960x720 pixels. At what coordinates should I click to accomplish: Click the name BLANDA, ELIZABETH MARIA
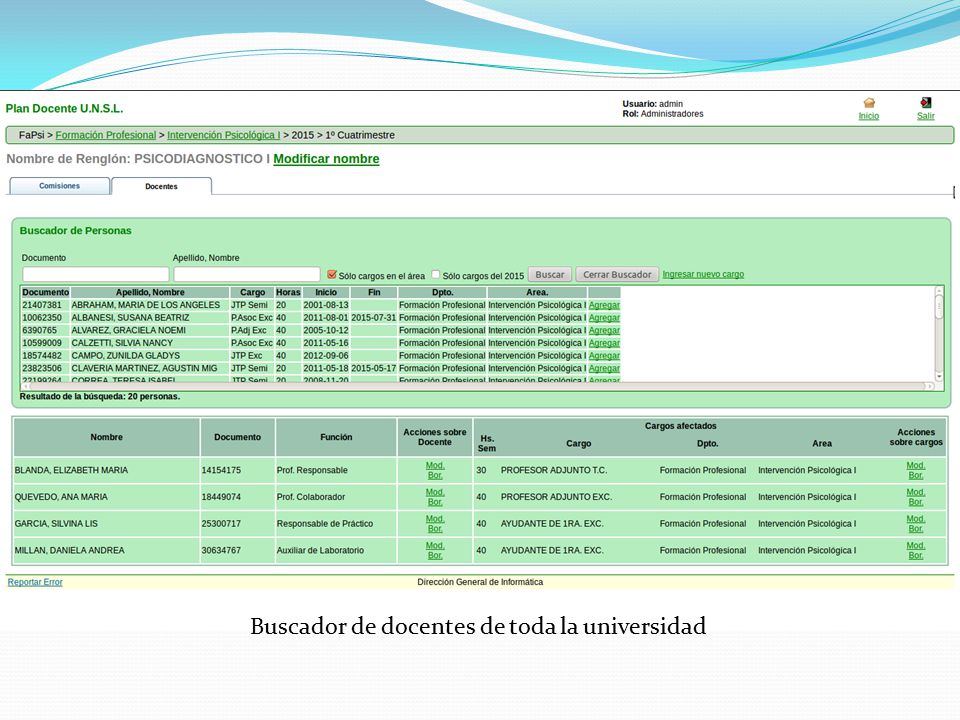click(x=71, y=470)
